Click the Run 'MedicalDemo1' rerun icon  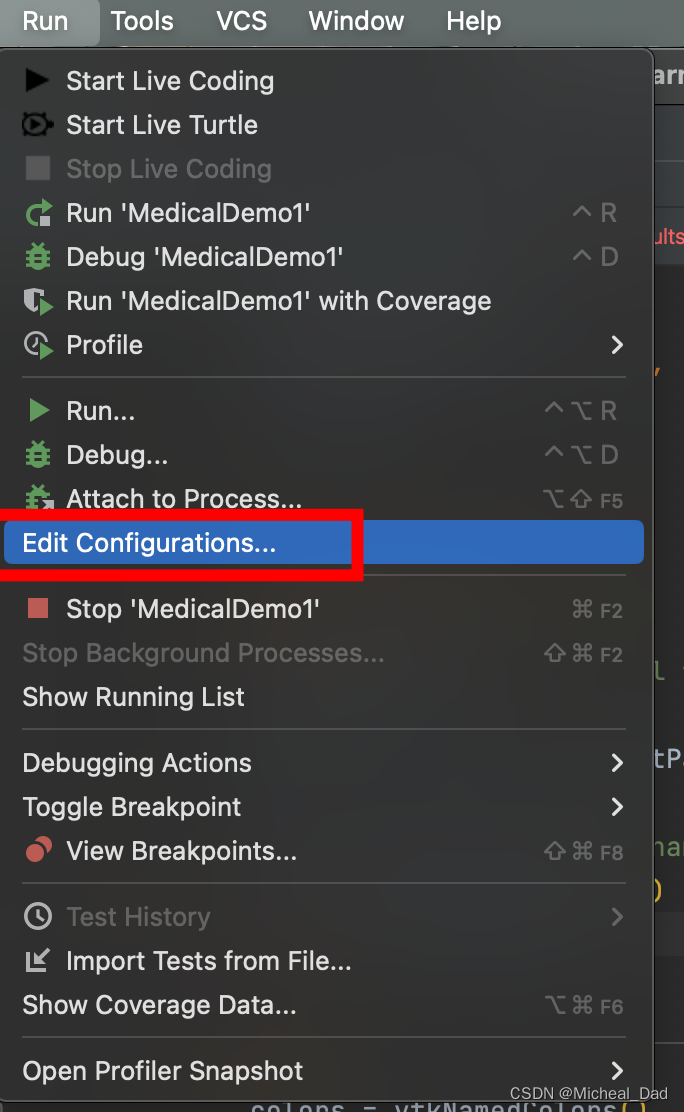[38, 213]
